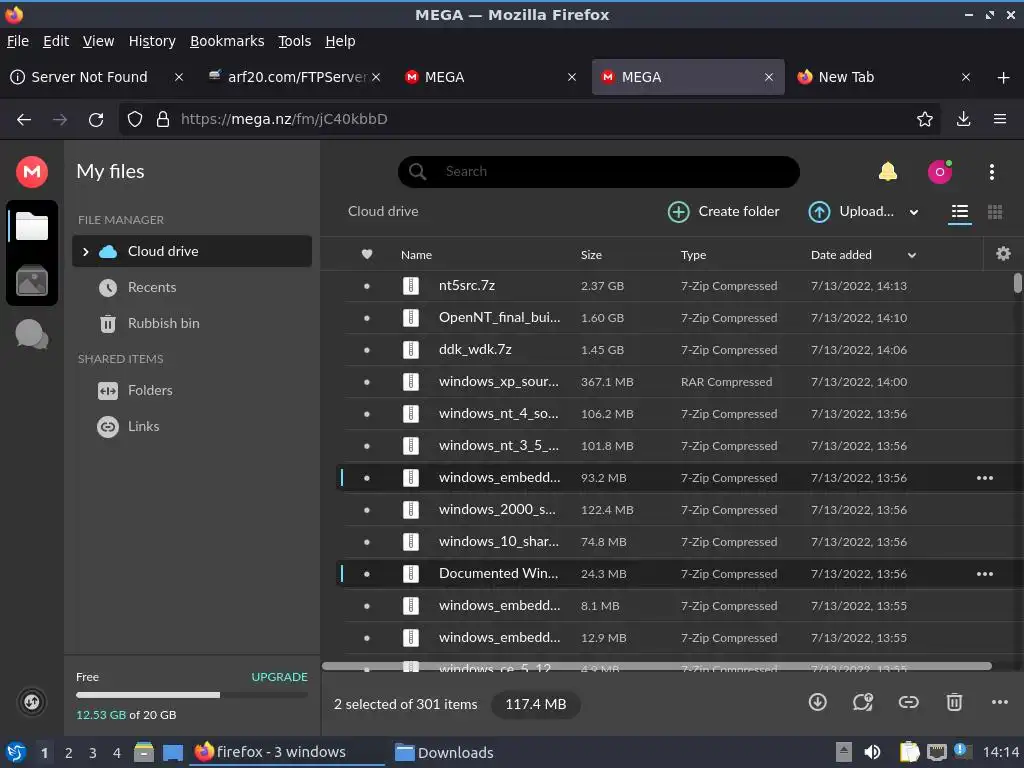Open the File menu
Screen dimensions: 1024x768
point(18,41)
